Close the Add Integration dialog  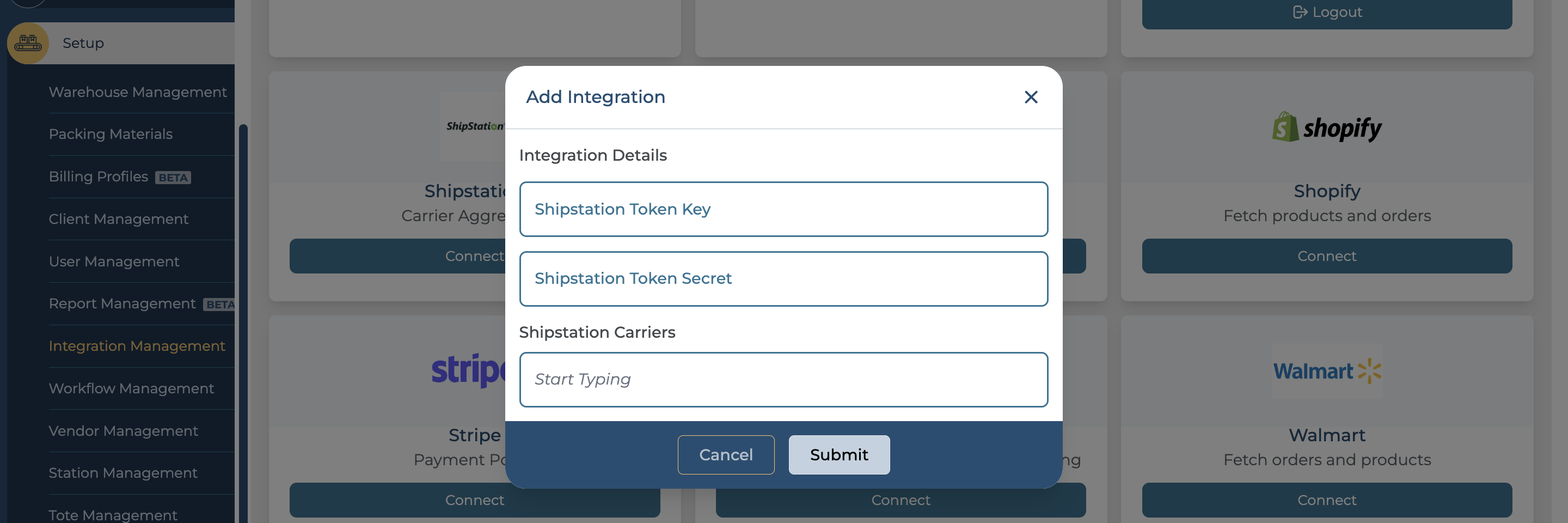1031,98
